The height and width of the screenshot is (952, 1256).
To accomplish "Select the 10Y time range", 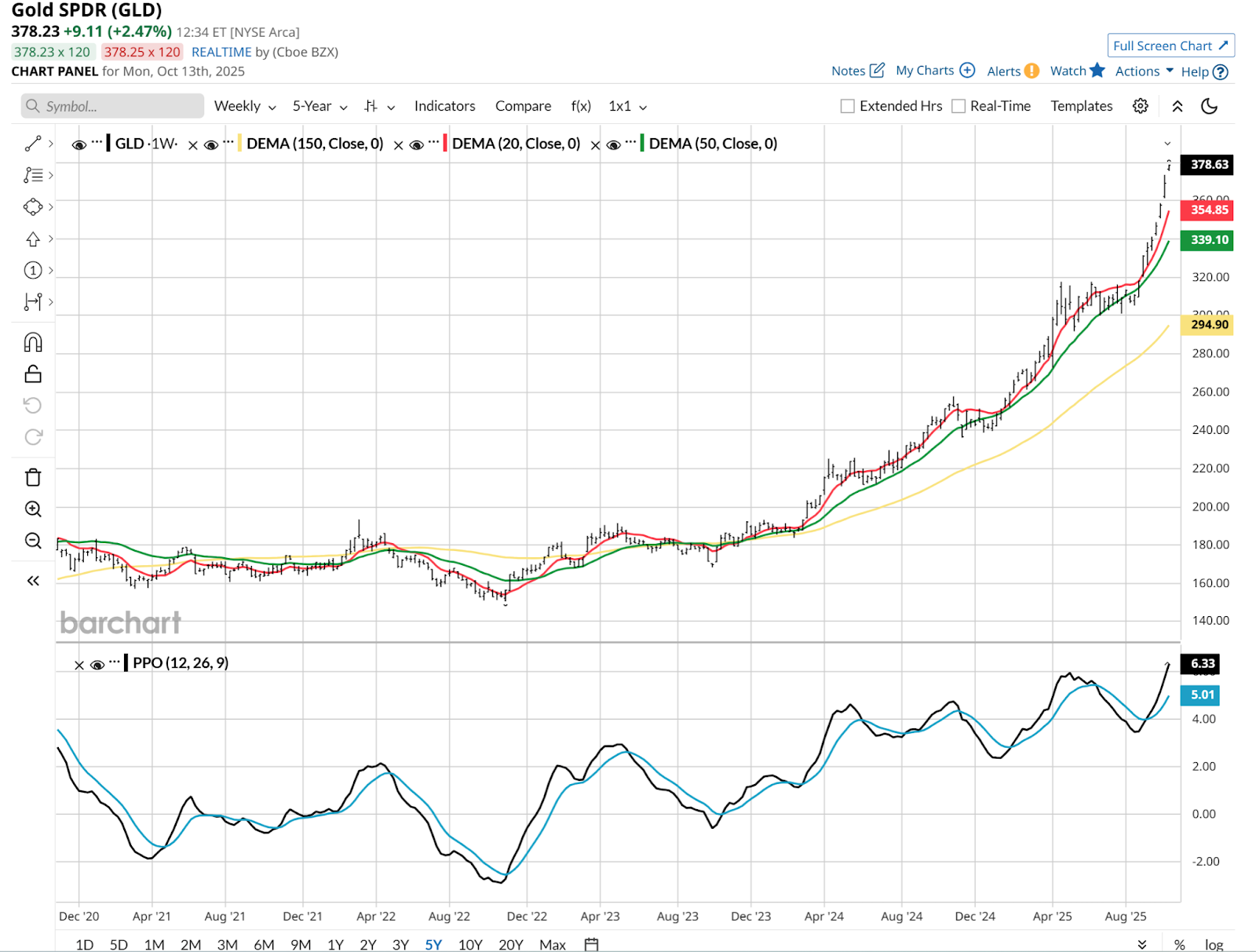I will point(469,944).
